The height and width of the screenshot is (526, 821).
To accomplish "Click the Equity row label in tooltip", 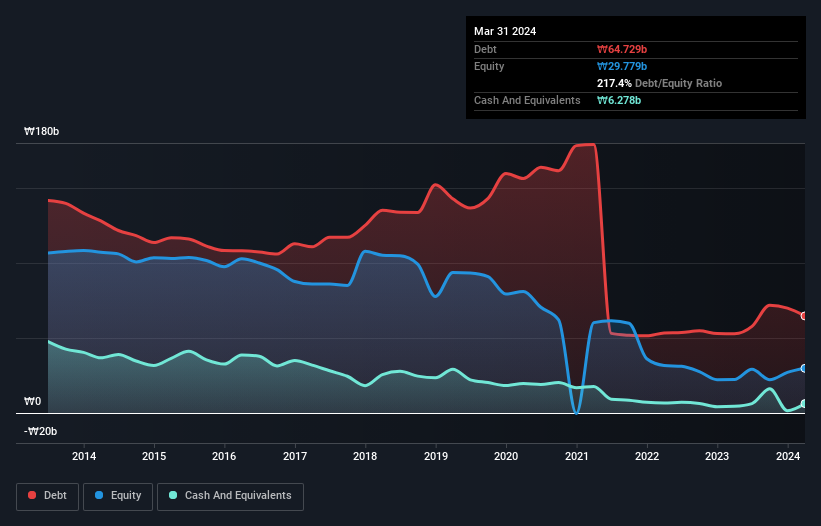I will (x=489, y=66).
